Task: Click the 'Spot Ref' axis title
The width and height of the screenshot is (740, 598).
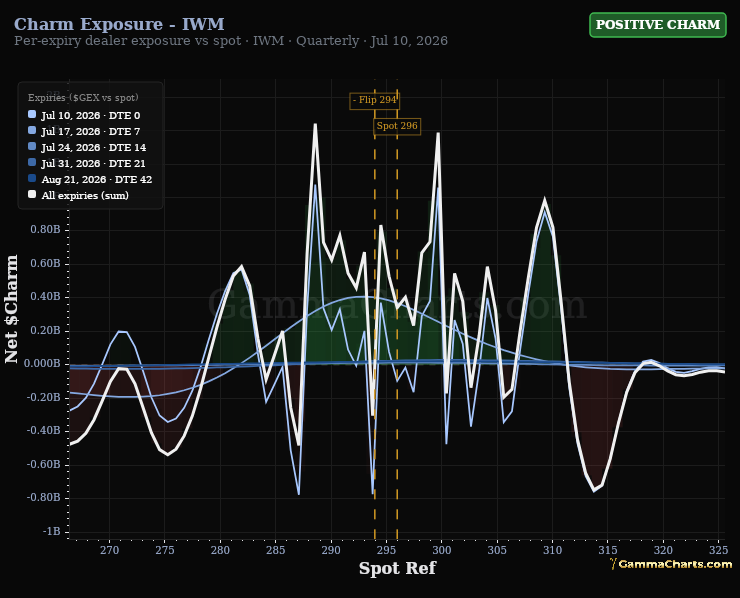Action: (x=397, y=568)
